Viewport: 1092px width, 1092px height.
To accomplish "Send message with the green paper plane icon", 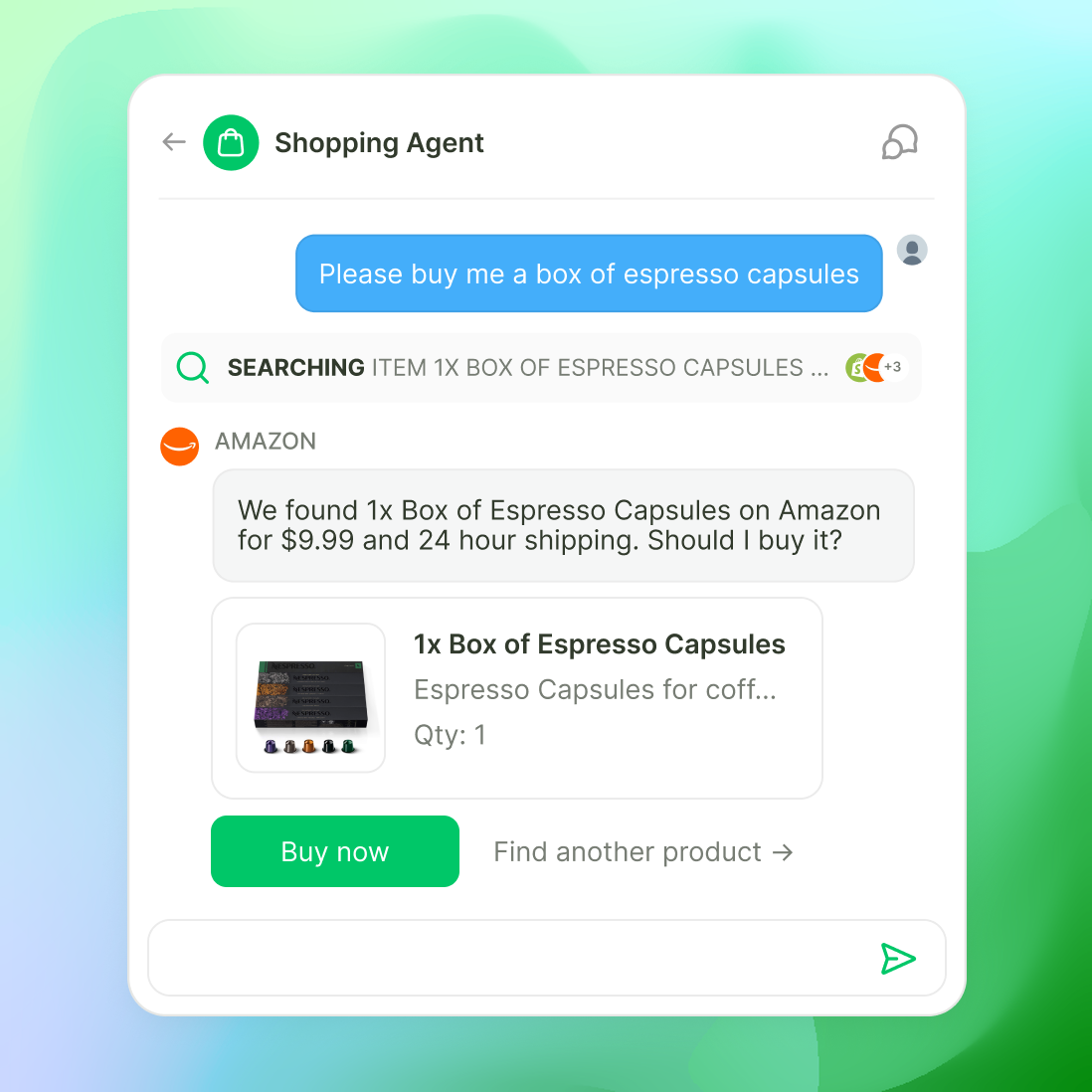I will click(x=898, y=959).
